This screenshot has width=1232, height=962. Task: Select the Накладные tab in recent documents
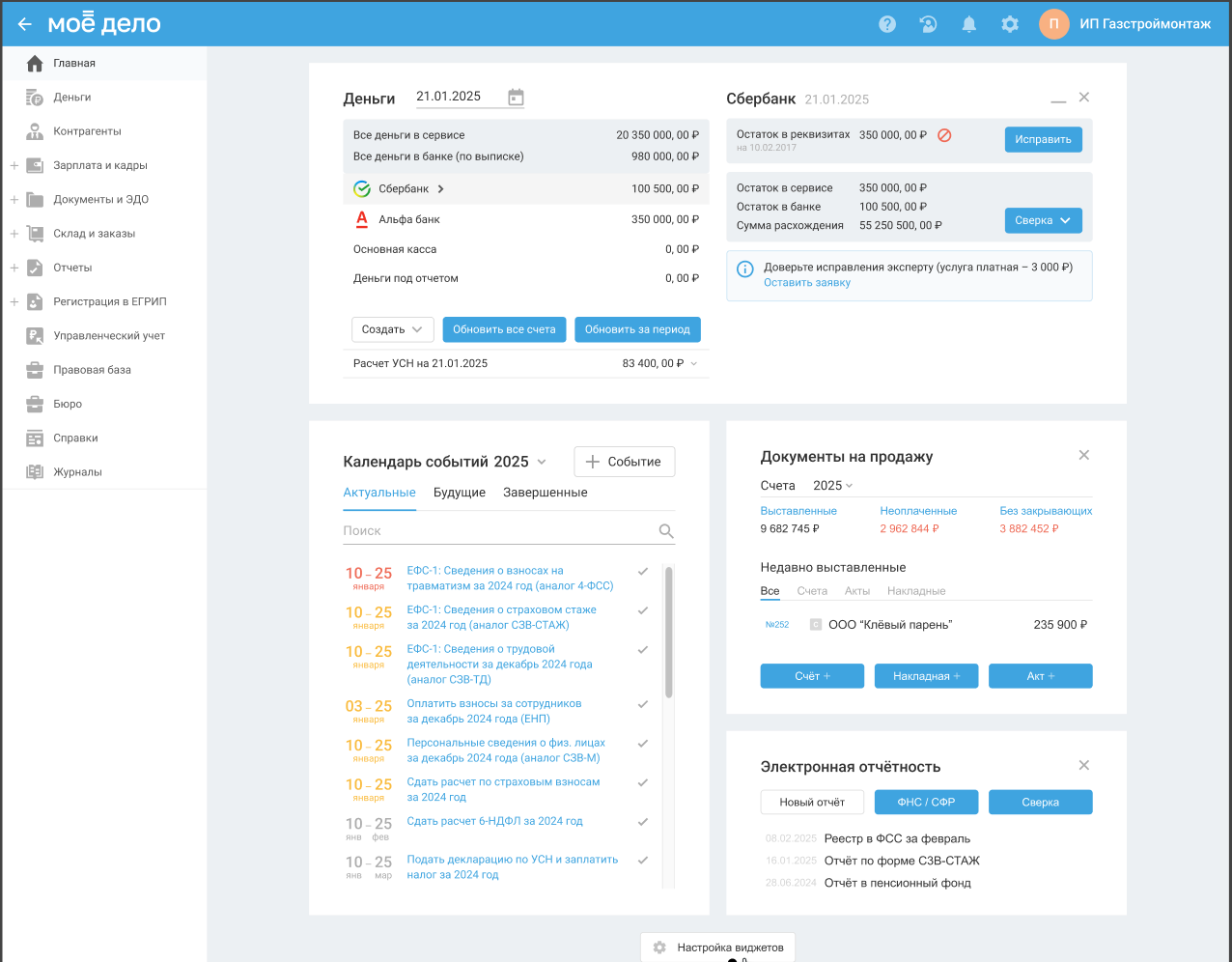[x=916, y=591]
